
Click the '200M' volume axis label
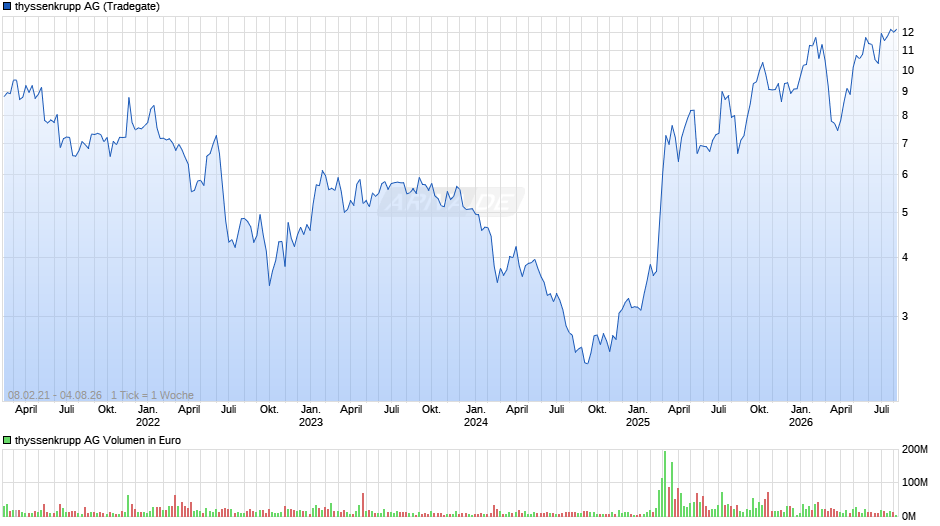click(x=915, y=449)
